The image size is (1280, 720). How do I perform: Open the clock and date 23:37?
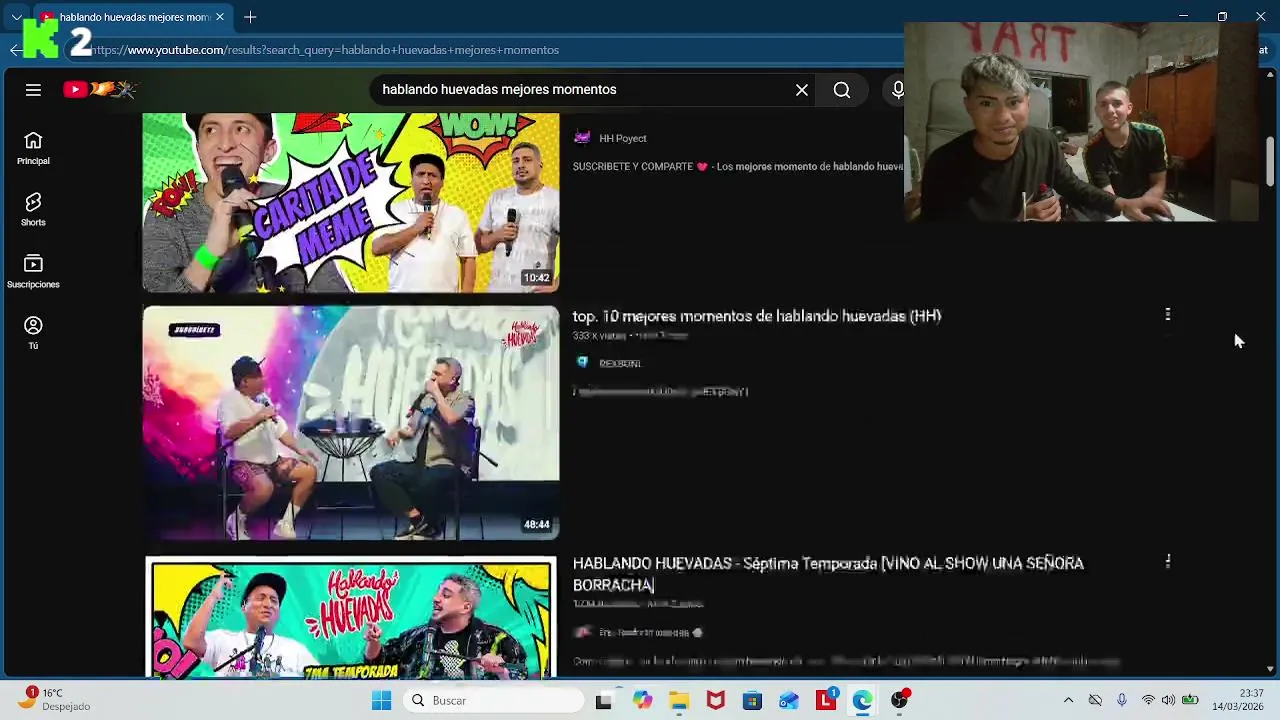pyautogui.click(x=1238, y=700)
